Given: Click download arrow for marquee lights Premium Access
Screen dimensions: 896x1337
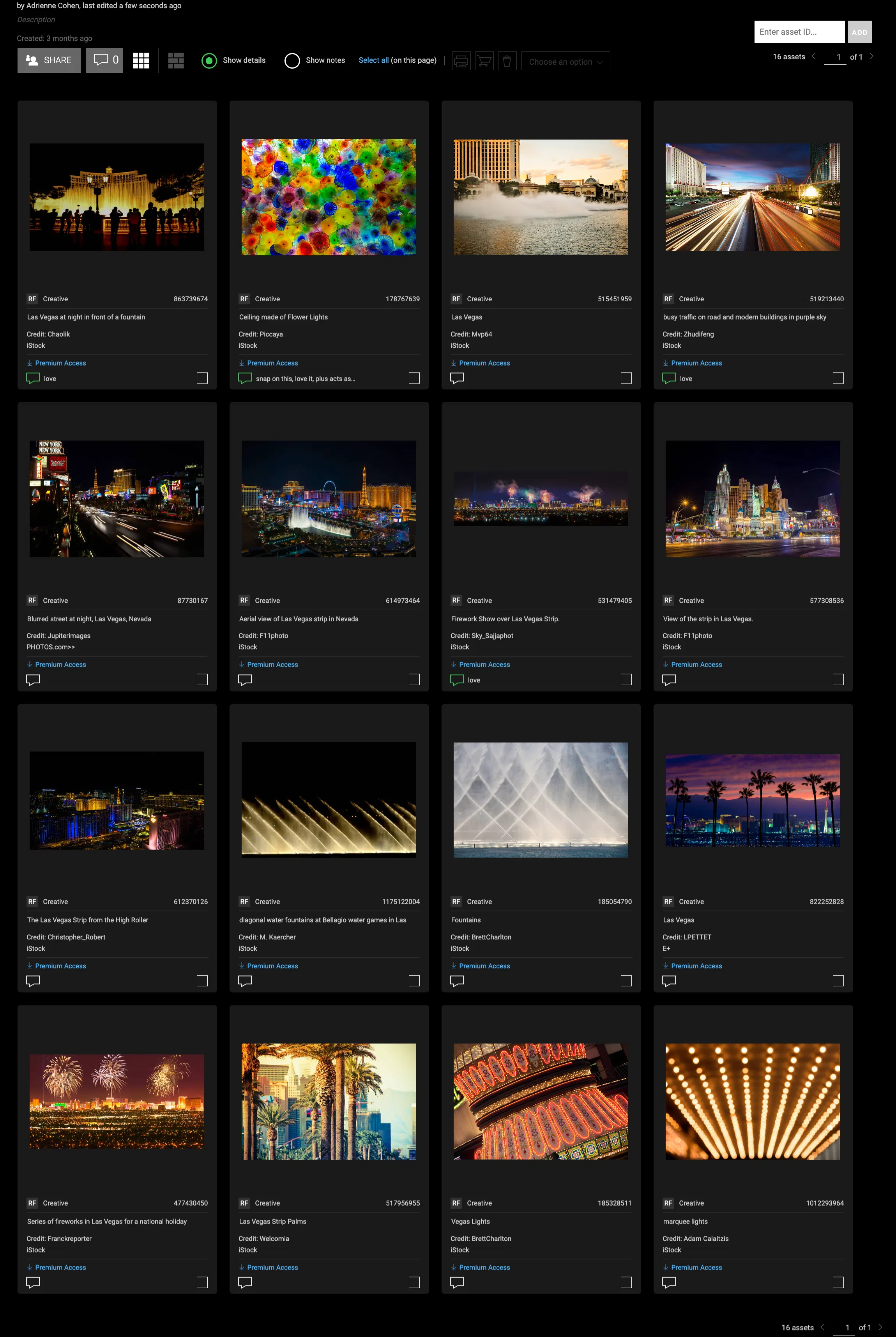Looking at the screenshot, I should (x=665, y=1267).
